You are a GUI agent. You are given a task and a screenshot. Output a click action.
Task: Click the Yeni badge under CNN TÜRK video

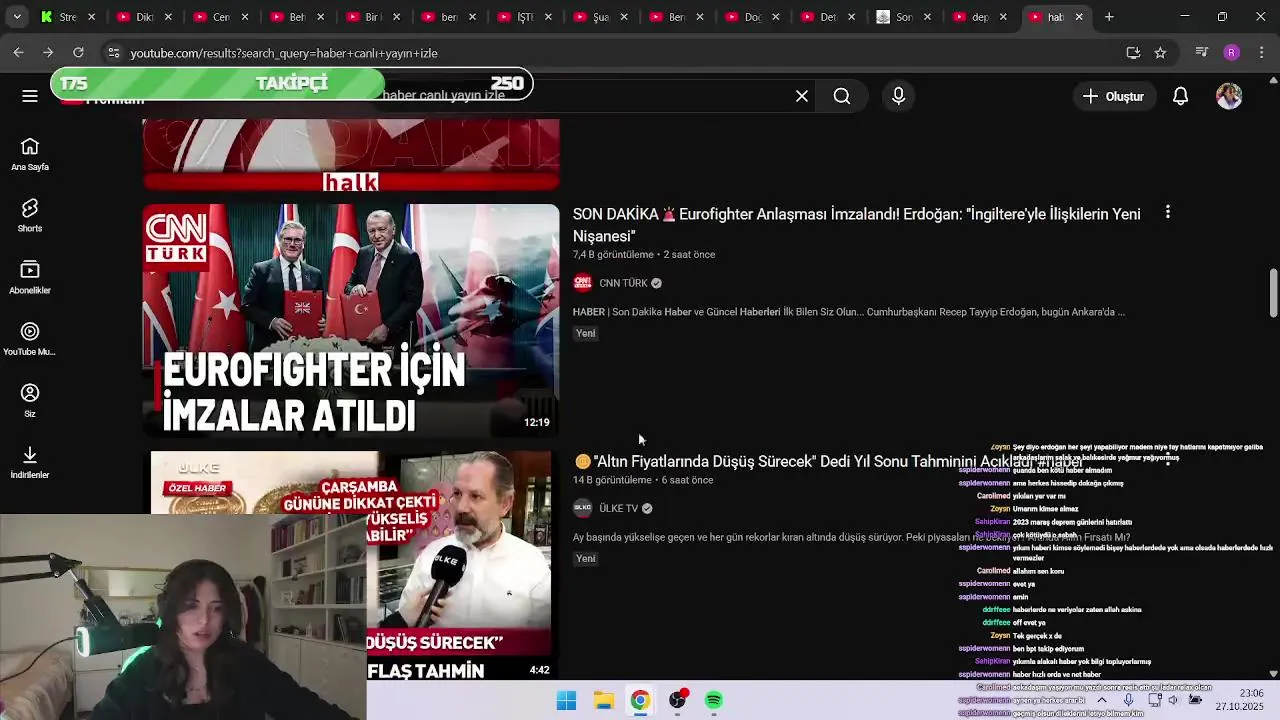point(586,333)
